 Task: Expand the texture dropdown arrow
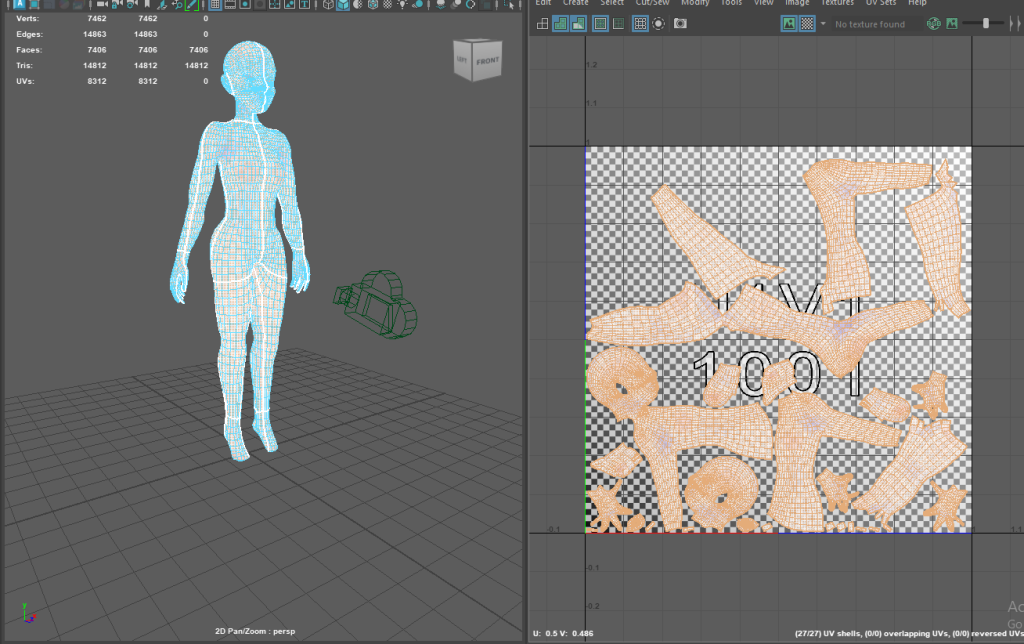pos(823,24)
